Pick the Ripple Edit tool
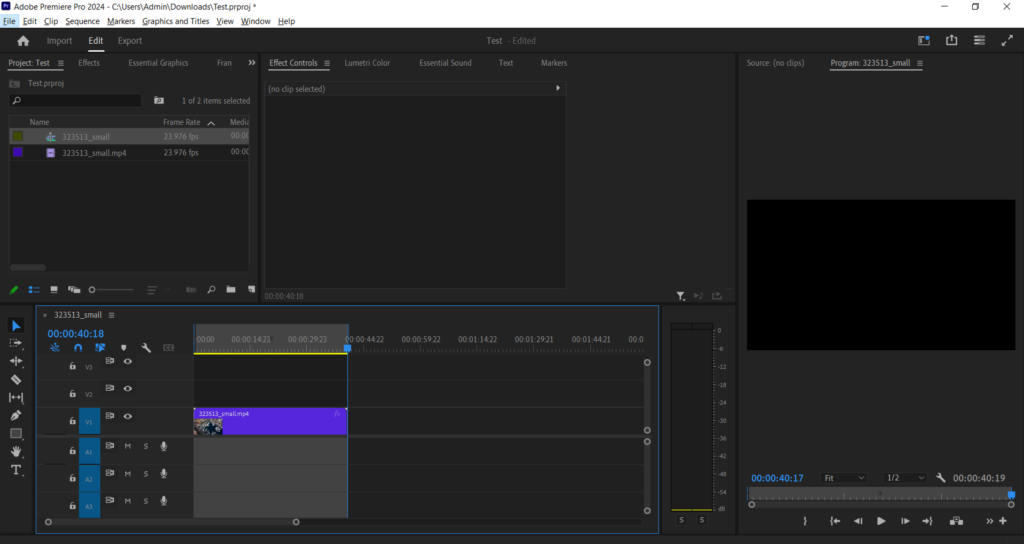Image resolution: width=1024 pixels, height=544 pixels. (x=16, y=361)
